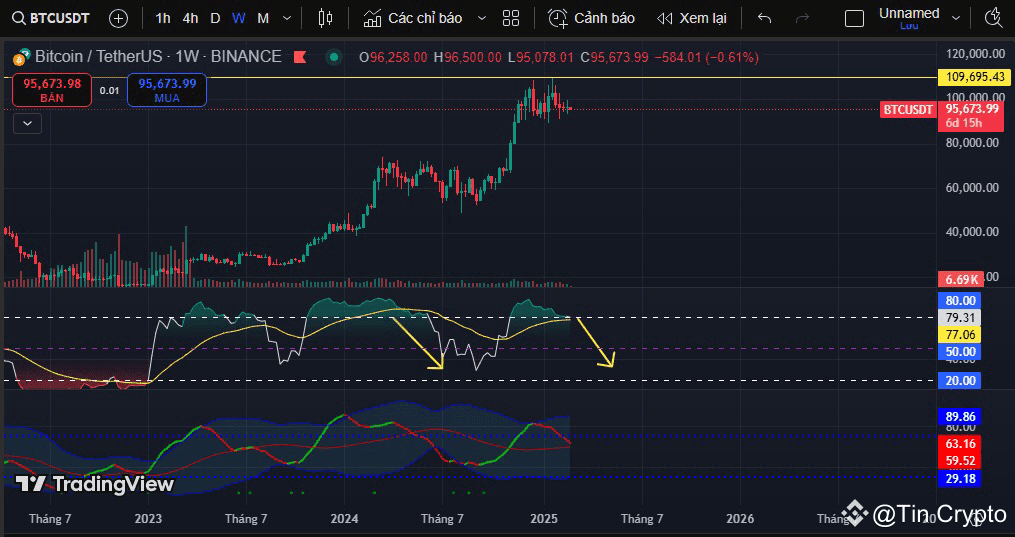Click the 80,000.00 price axis label
The width and height of the screenshot is (1015, 537).
(972, 142)
